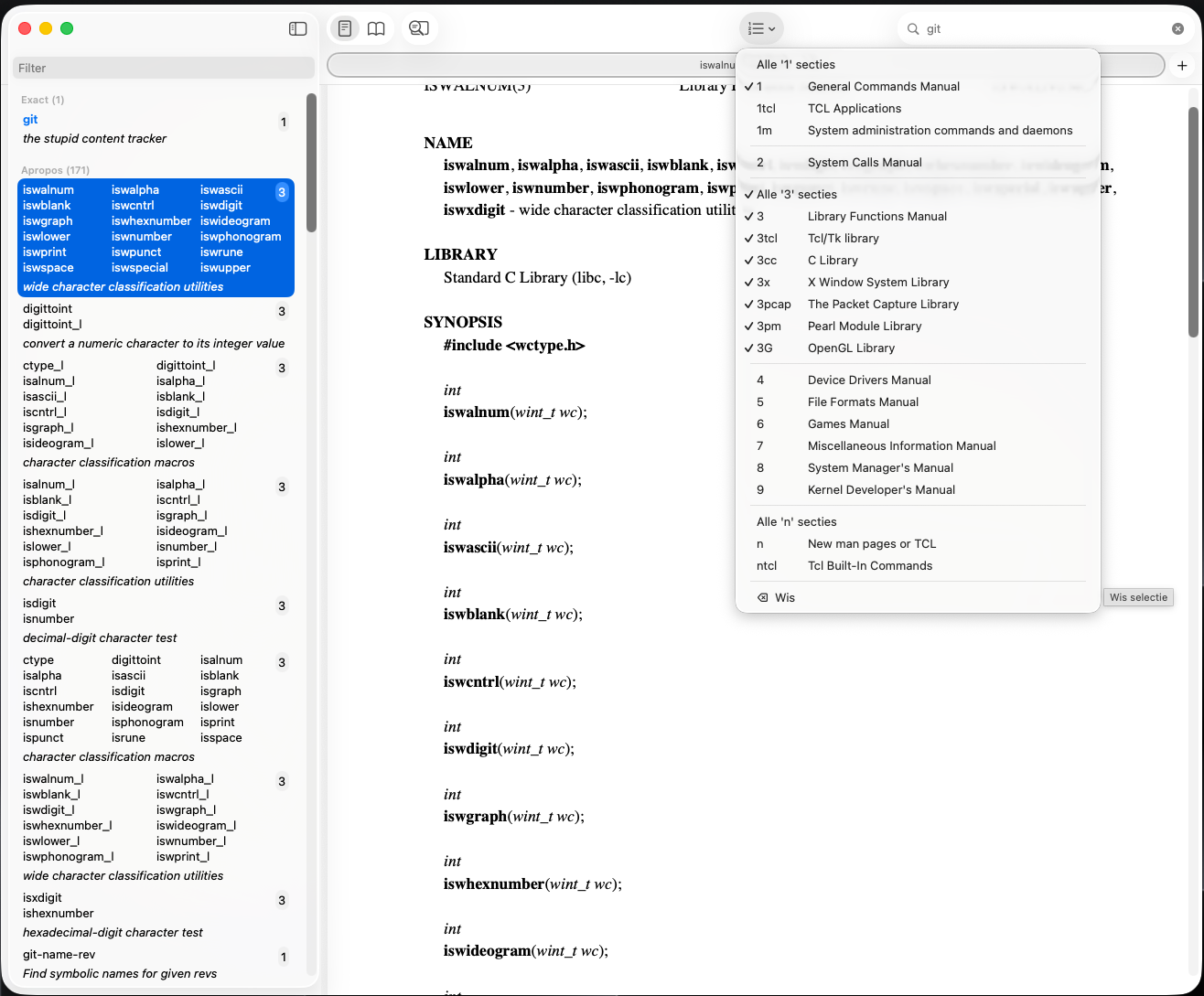Click the man page vertical scrollbar
The width and height of the screenshot is (1204, 996).
pyautogui.click(x=1193, y=222)
